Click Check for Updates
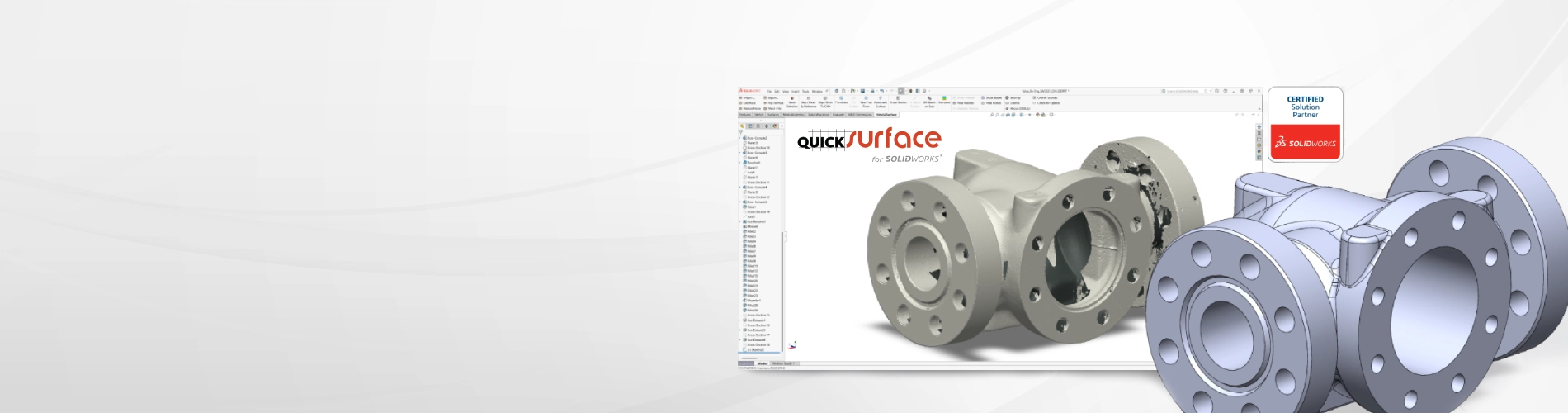Screen dimensions: 1568x413 (1046, 103)
